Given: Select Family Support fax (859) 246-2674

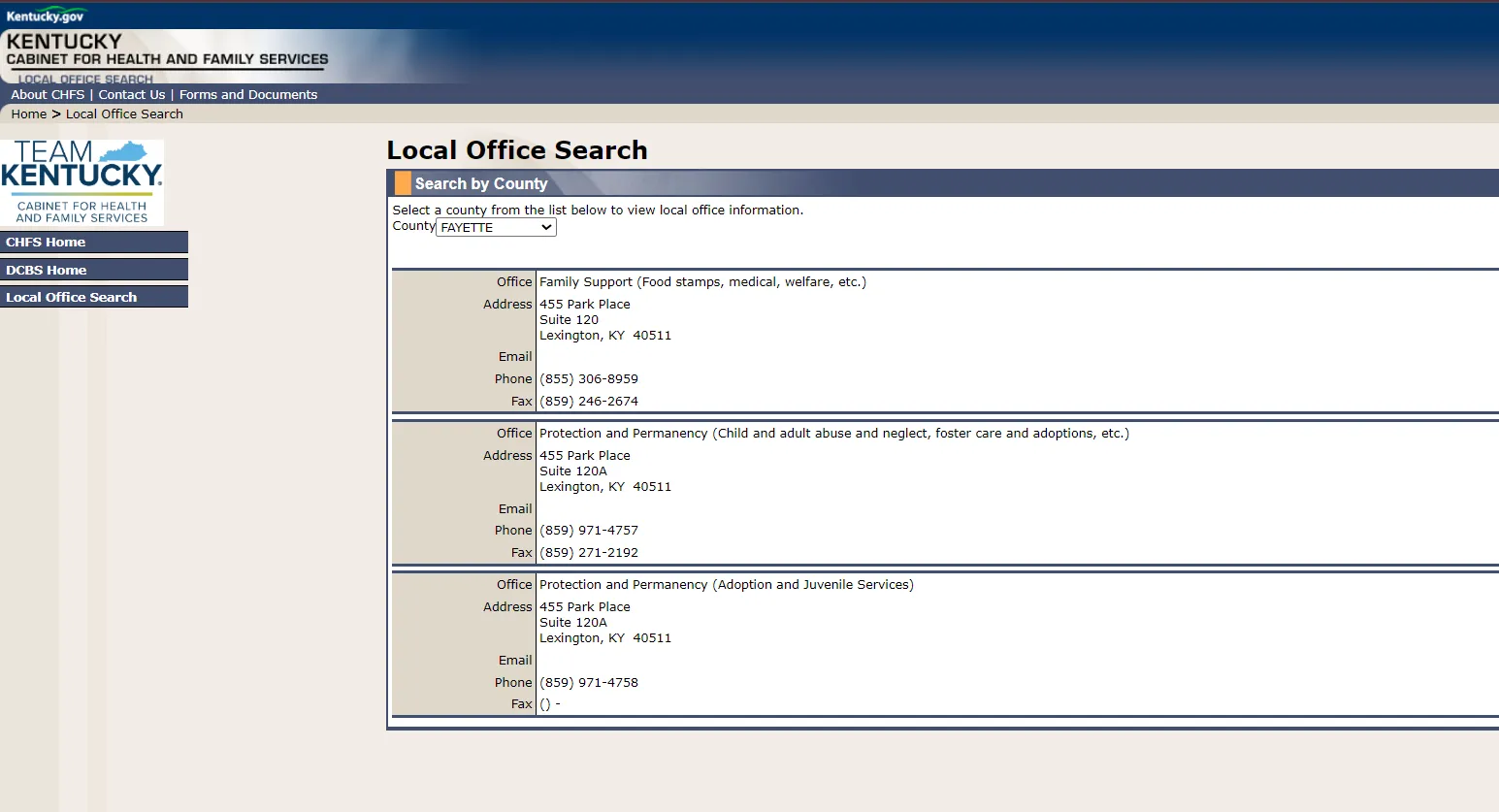Looking at the screenshot, I should tap(589, 402).
